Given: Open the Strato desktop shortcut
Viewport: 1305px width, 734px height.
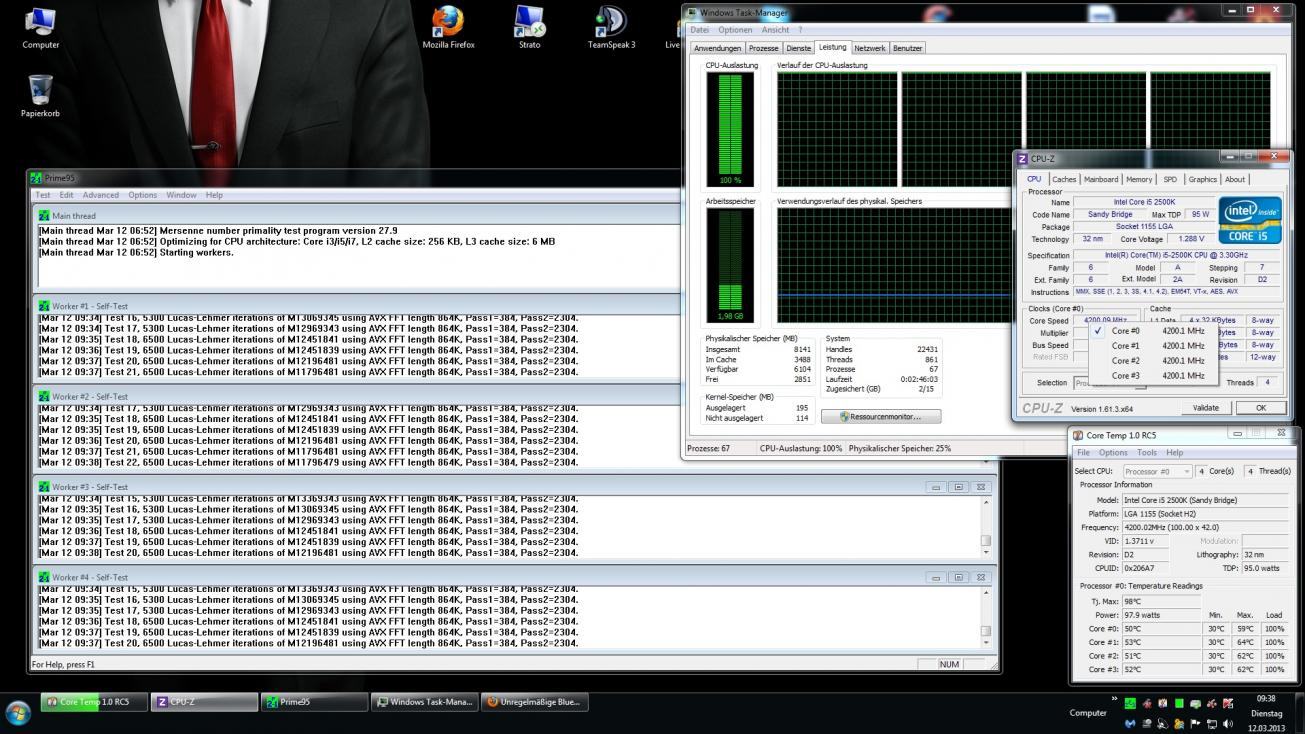Looking at the screenshot, I should [x=529, y=27].
